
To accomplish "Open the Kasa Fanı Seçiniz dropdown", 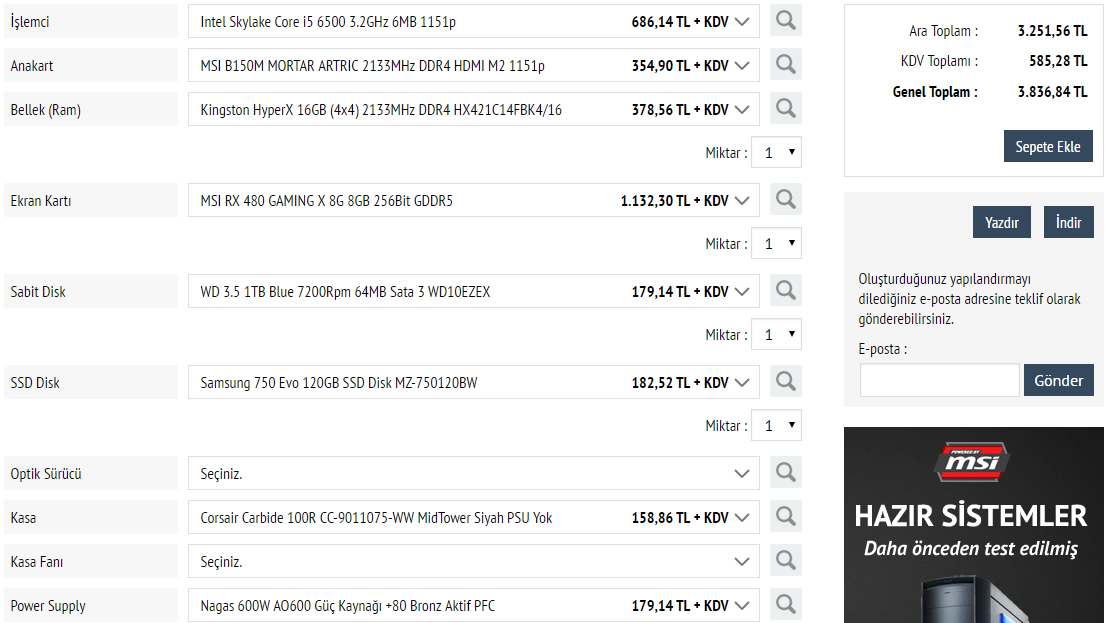I will tap(474, 561).
